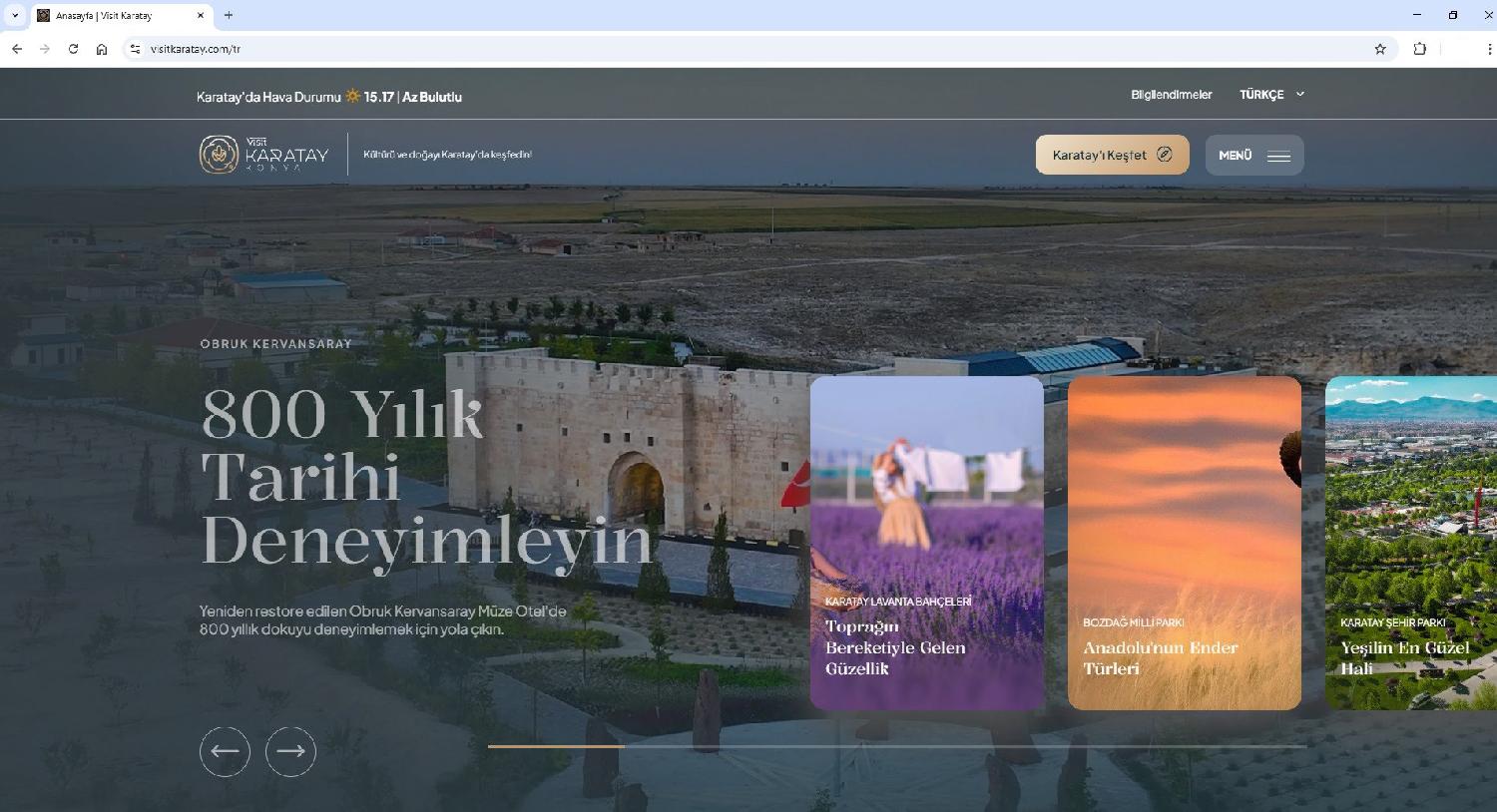Open the Bilgilendirmeler link
Image resolution: width=1497 pixels, height=812 pixels.
click(x=1171, y=95)
